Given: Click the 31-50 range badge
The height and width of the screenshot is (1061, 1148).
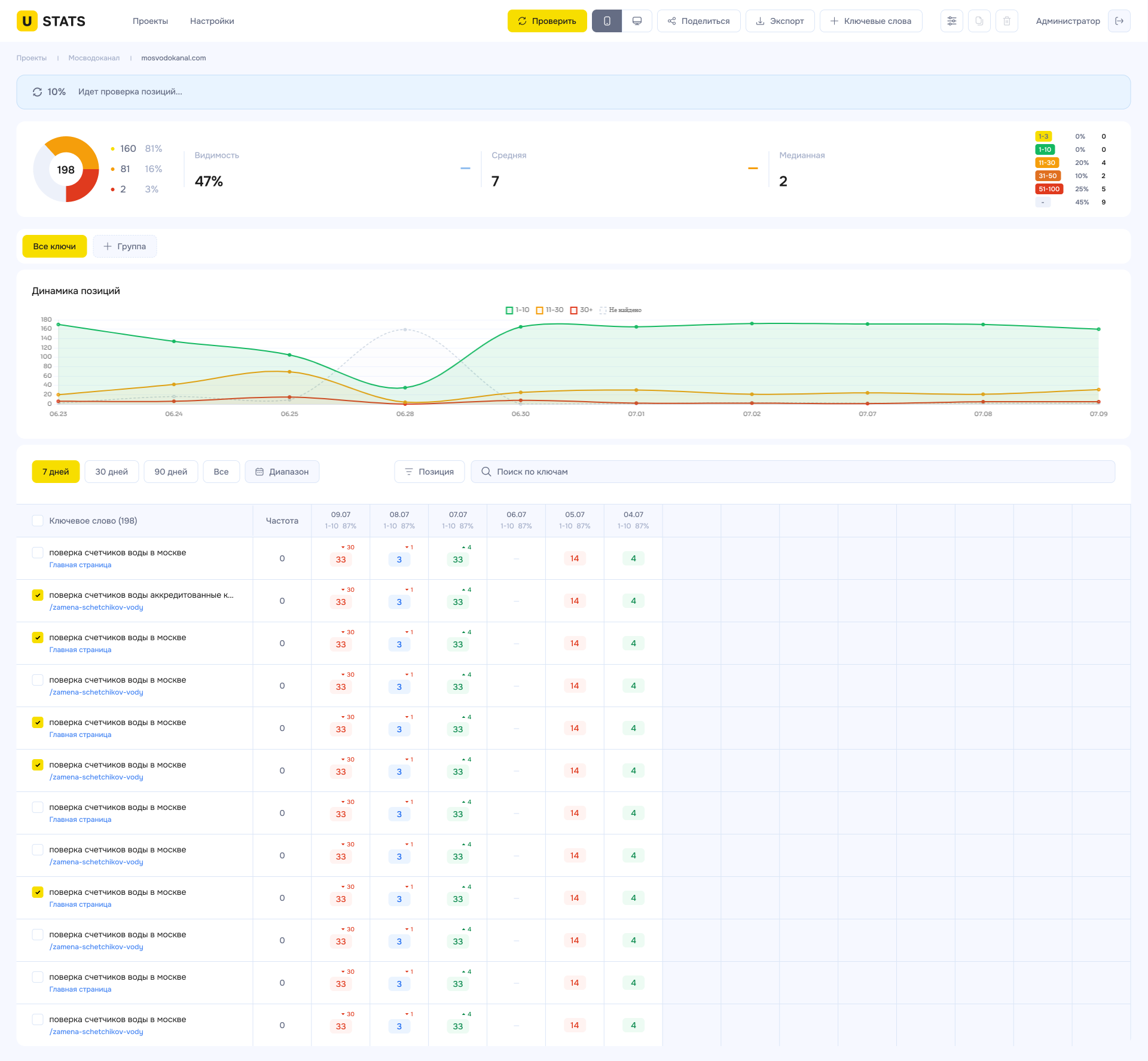Looking at the screenshot, I should pyautogui.click(x=1048, y=176).
